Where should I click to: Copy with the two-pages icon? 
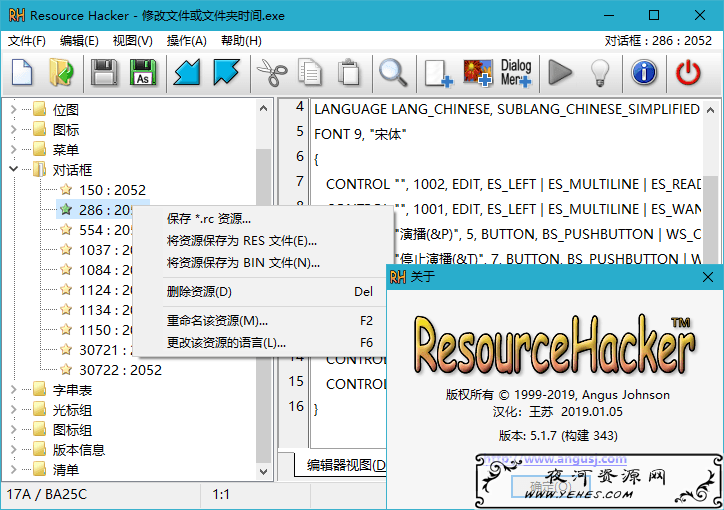tap(310, 72)
